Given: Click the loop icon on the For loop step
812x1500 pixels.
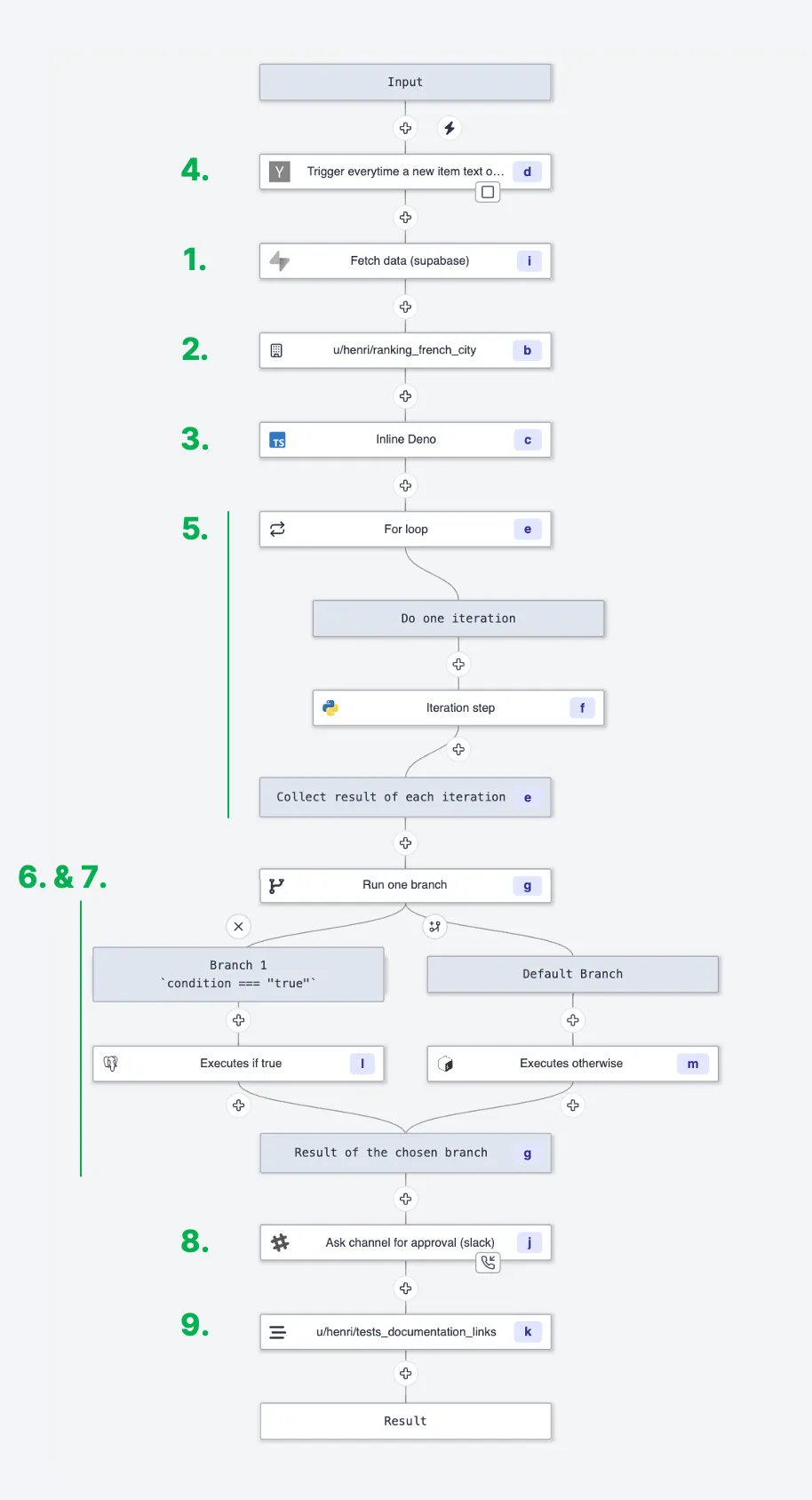Looking at the screenshot, I should coord(277,528).
